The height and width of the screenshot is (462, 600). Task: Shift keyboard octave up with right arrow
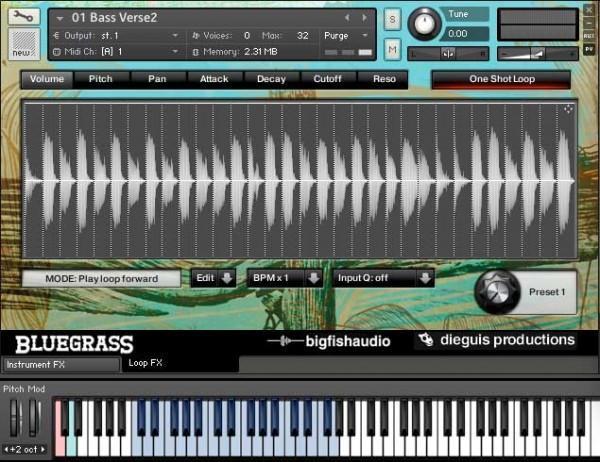coord(42,449)
